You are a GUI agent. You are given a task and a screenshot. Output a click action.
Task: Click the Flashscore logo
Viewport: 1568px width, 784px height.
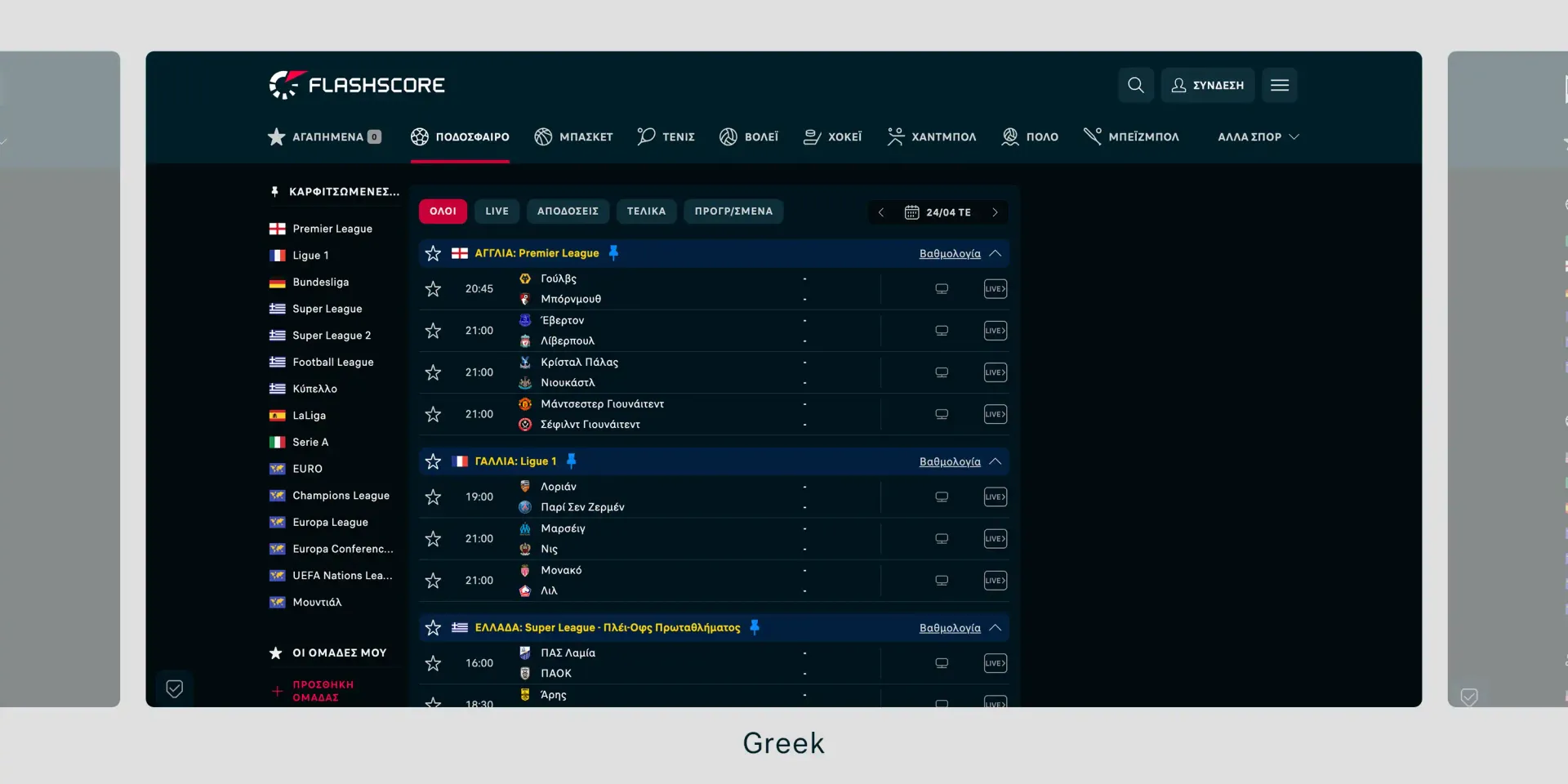(357, 85)
